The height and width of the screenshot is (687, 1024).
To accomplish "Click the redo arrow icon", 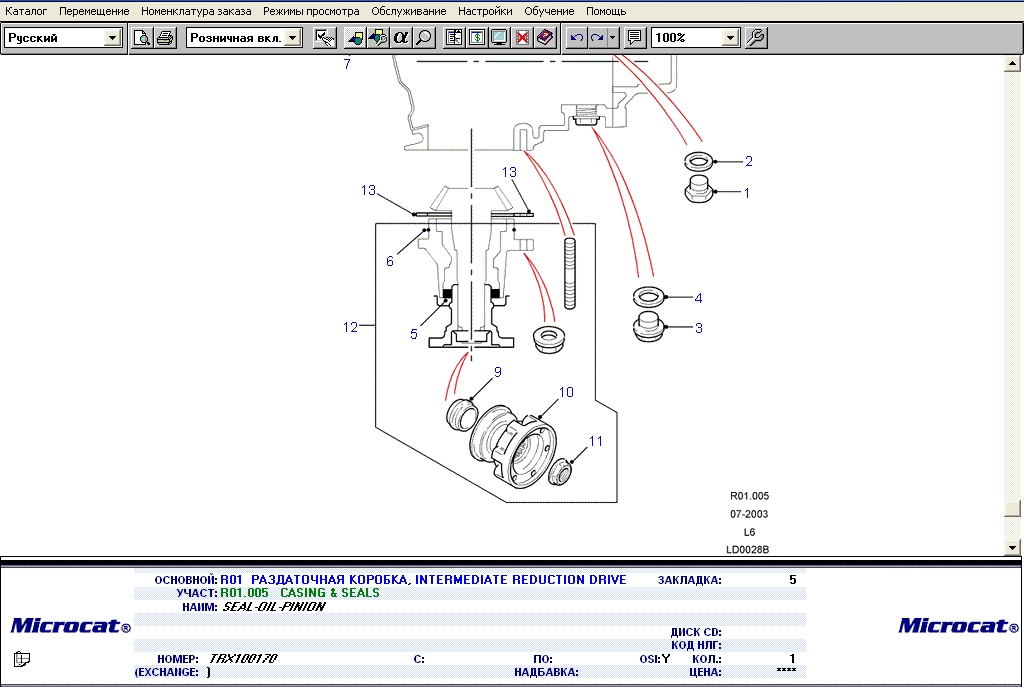I will coord(597,38).
